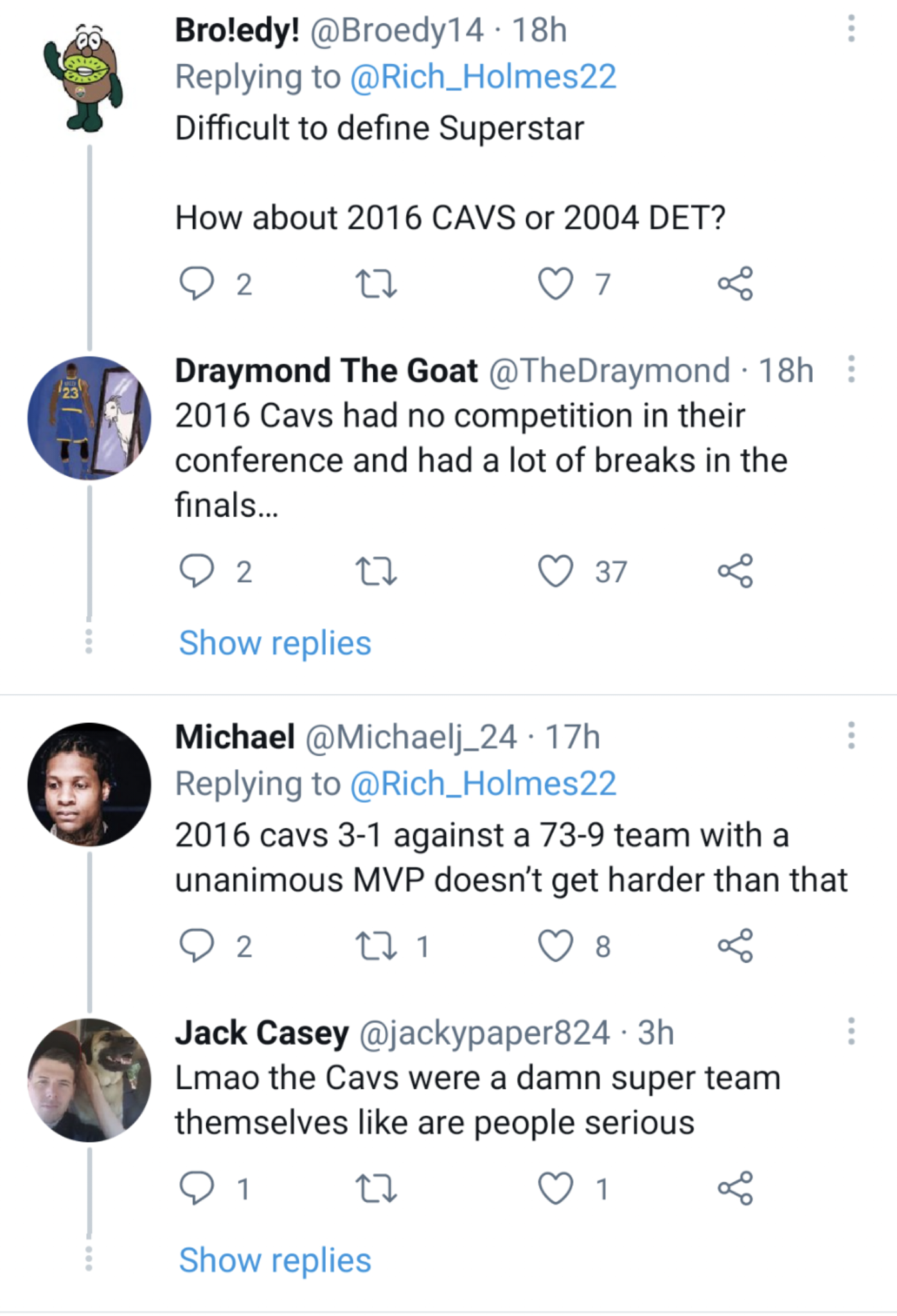Open more options on Bro!edy!'s tweet
This screenshot has height=1316, width=897.
(x=851, y=29)
